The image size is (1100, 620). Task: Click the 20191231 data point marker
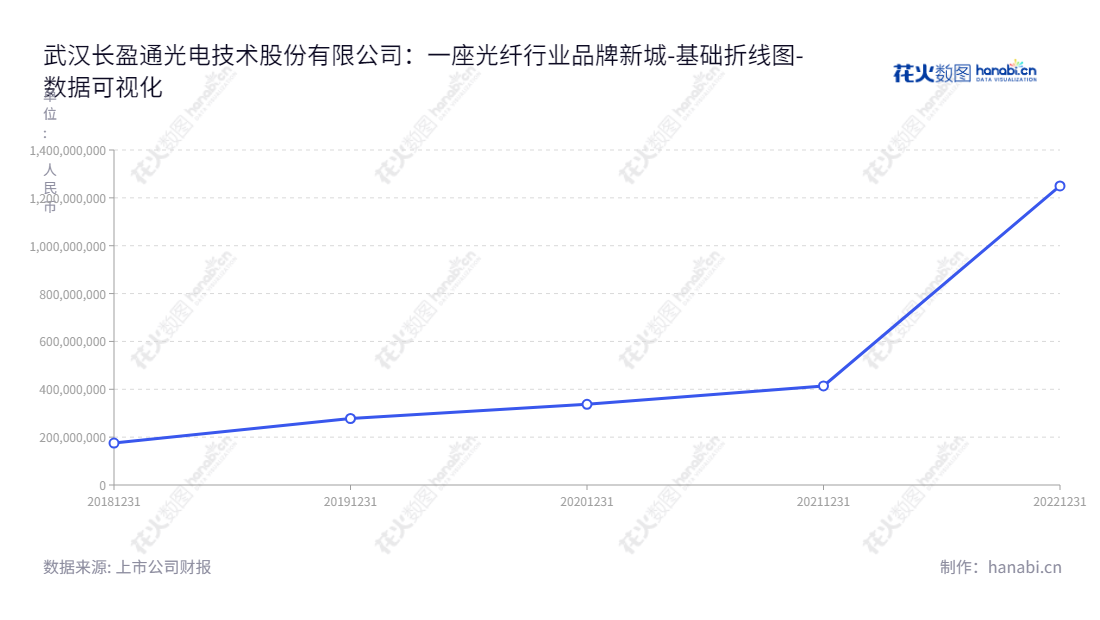tap(350, 419)
